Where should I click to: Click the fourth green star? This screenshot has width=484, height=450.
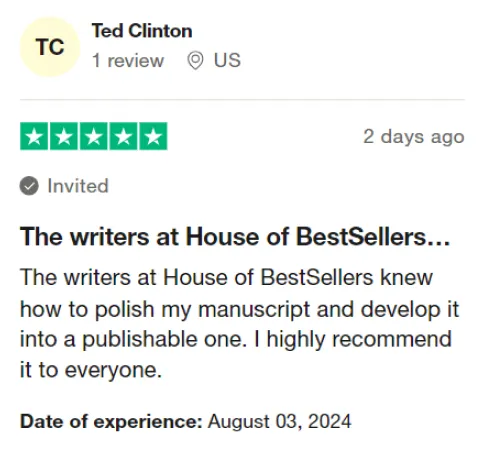click(x=123, y=136)
